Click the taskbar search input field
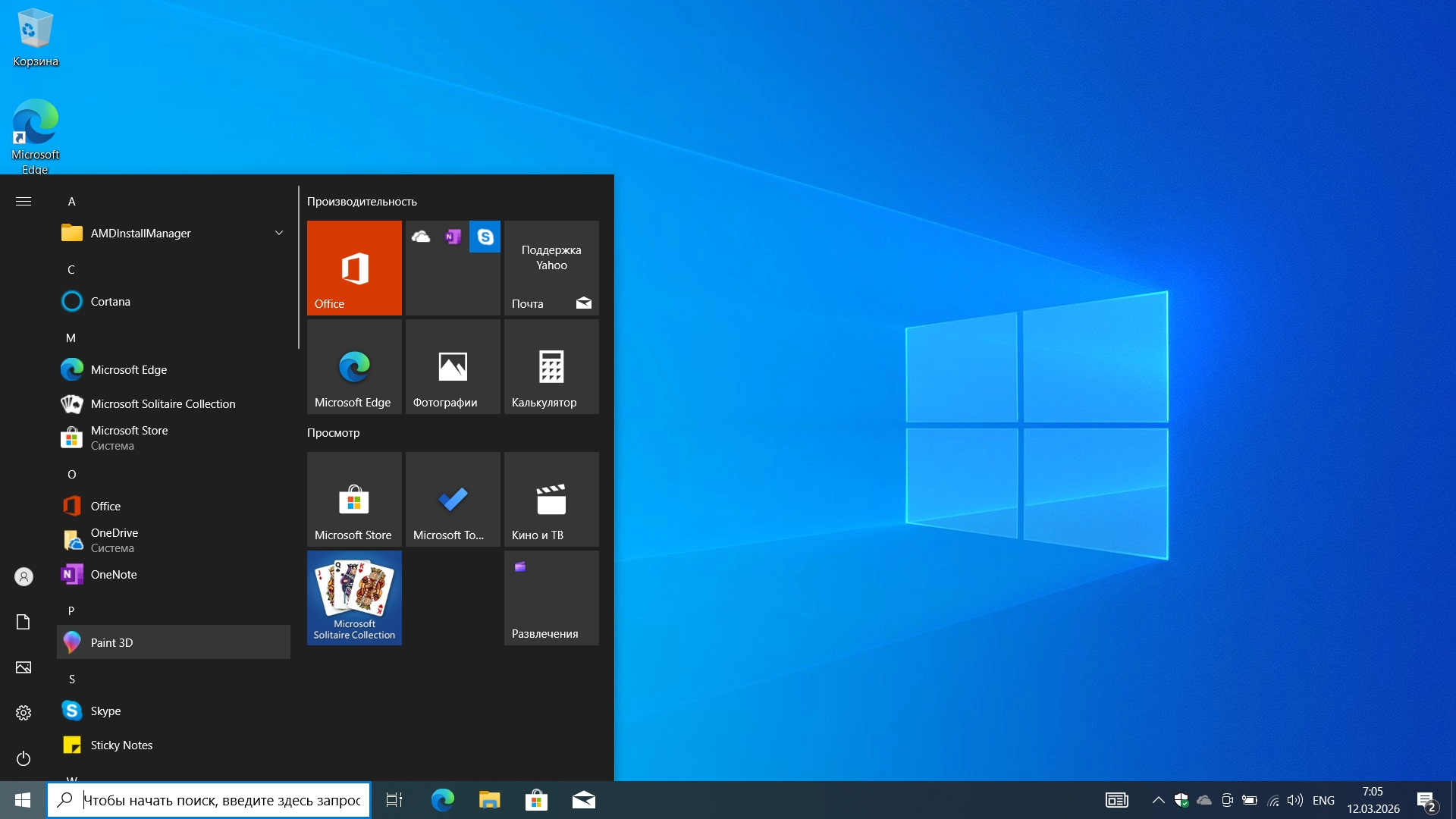Image resolution: width=1456 pixels, height=819 pixels. 220,800
